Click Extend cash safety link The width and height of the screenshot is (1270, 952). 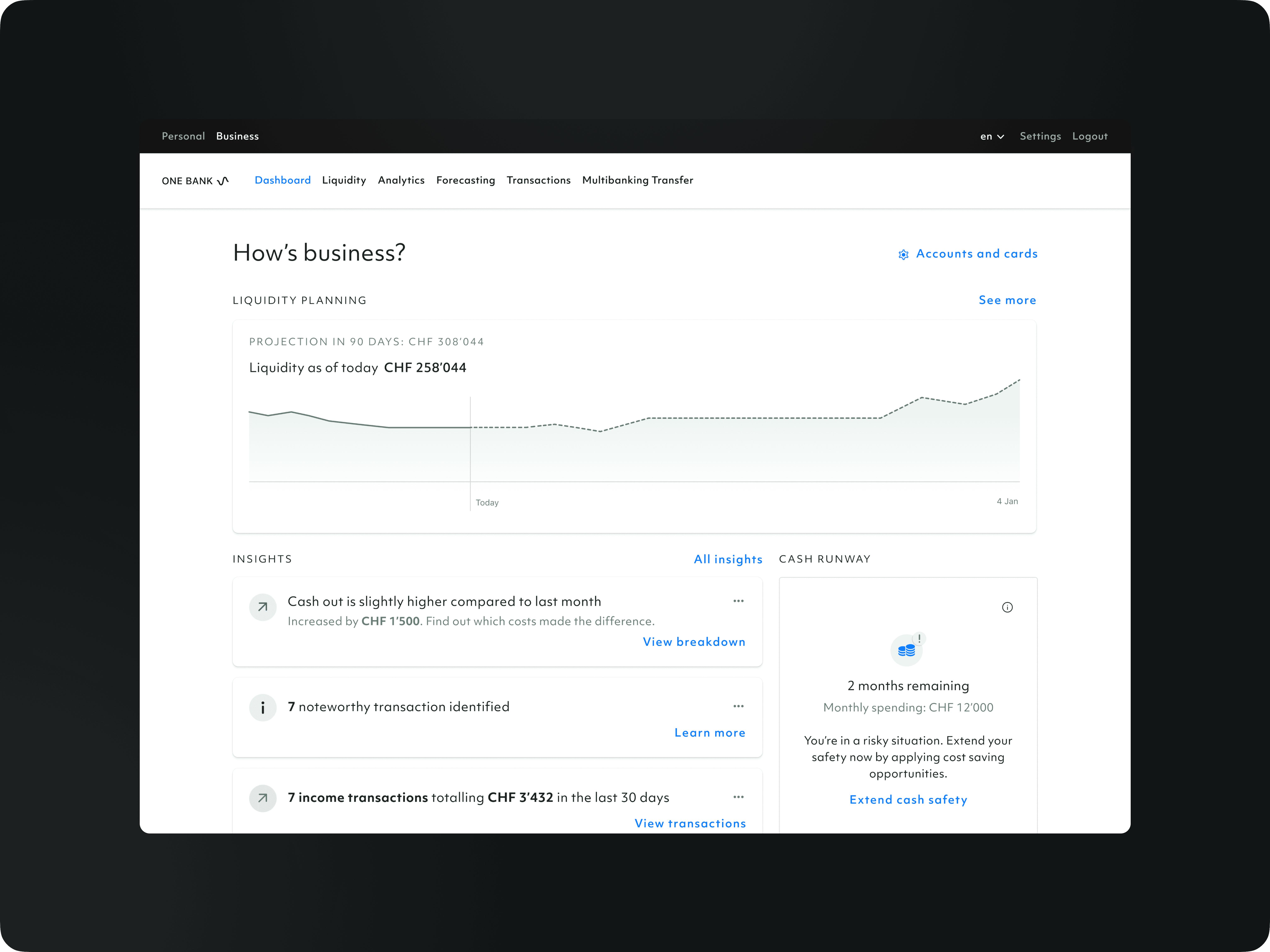(908, 800)
